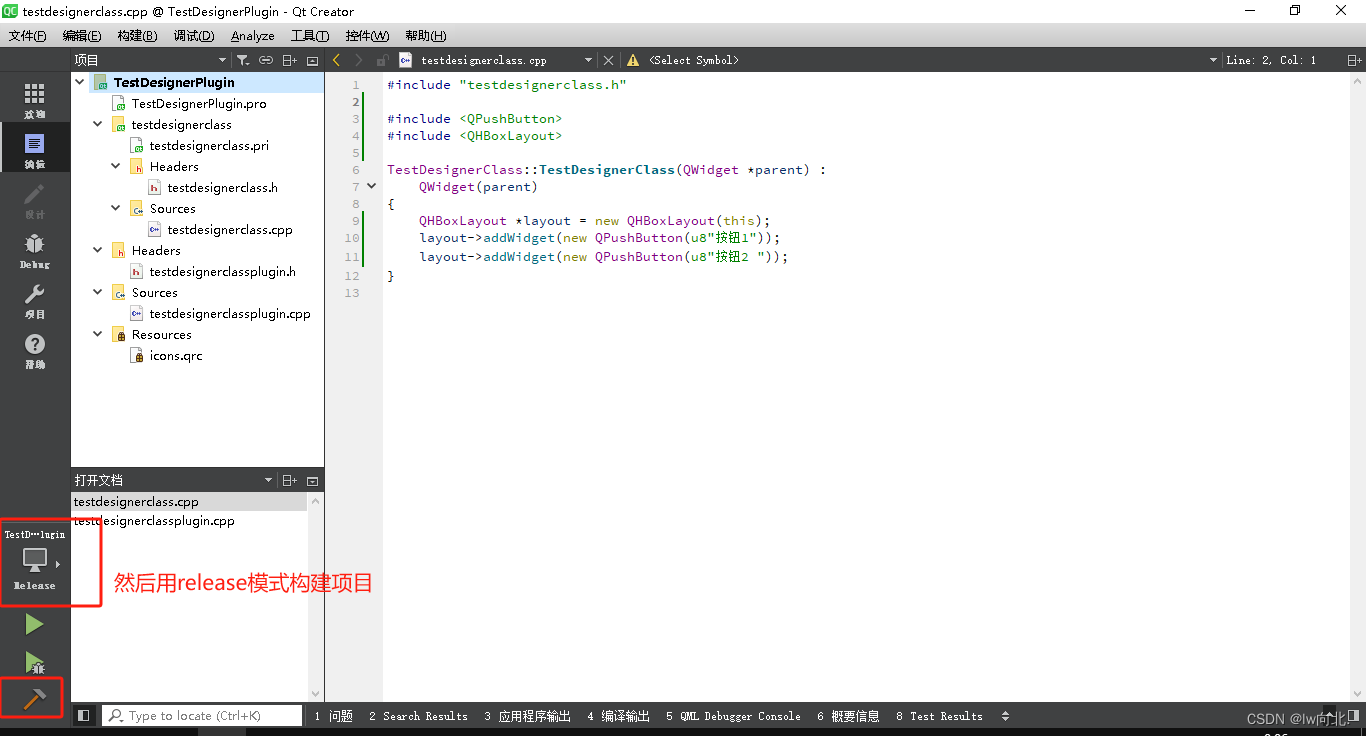Open the Help mode
This screenshot has height=736, width=1366.
point(35,350)
